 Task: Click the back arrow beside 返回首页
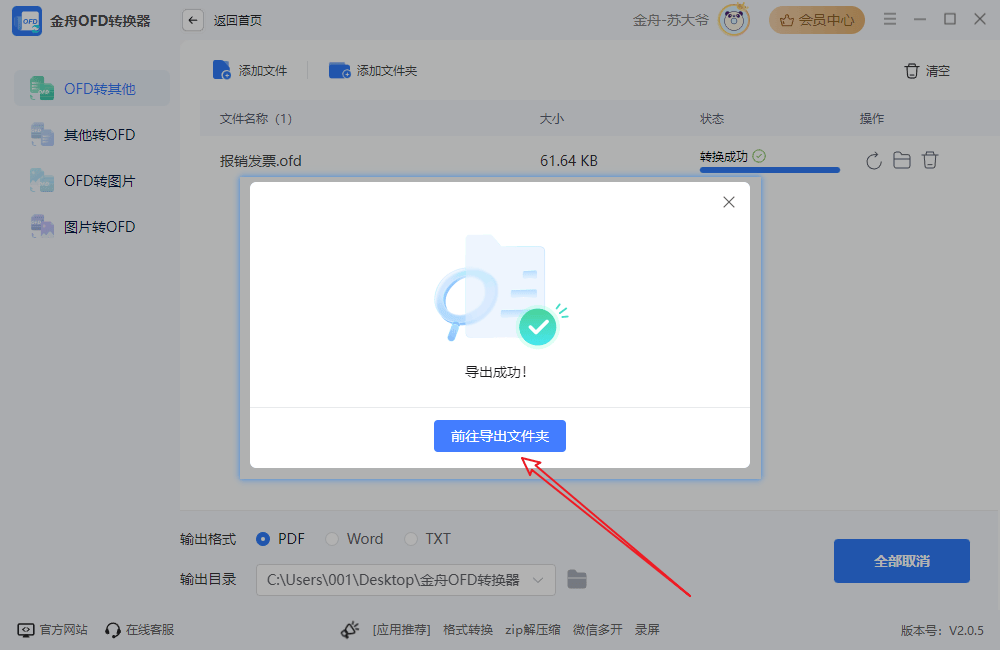(192, 19)
